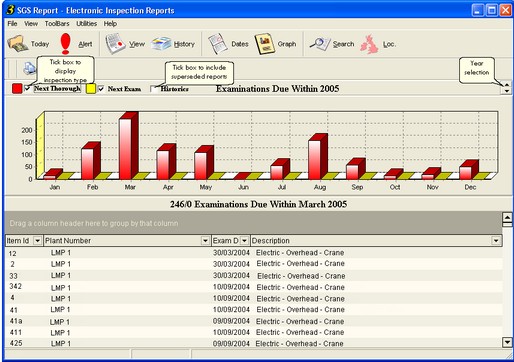
Task: Click the Dates toolbar label
Action: 240,44
